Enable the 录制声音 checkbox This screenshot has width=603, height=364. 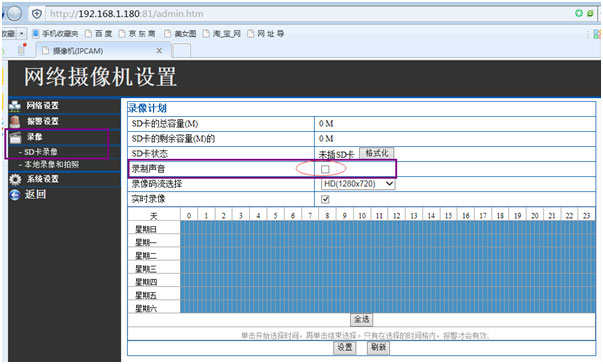pyautogui.click(x=325, y=169)
